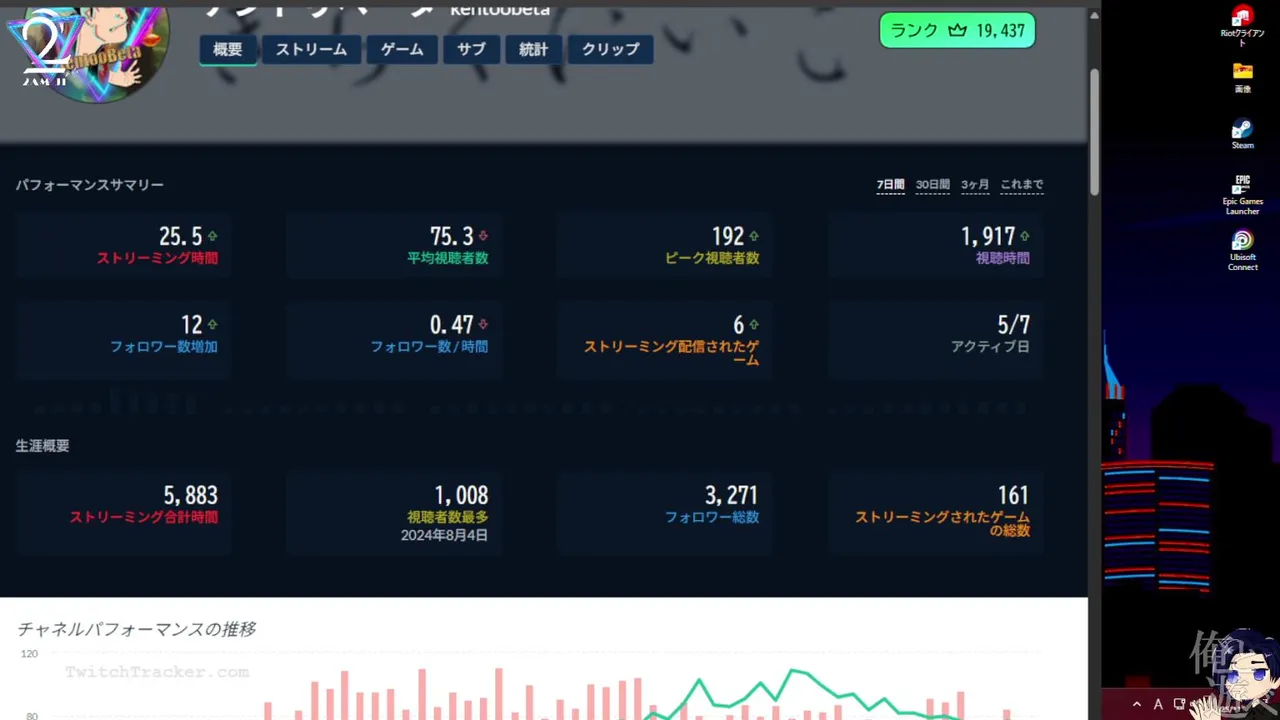1280x720 pixels.
Task: Click the down arrow beside 75.3
Action: (x=483, y=237)
